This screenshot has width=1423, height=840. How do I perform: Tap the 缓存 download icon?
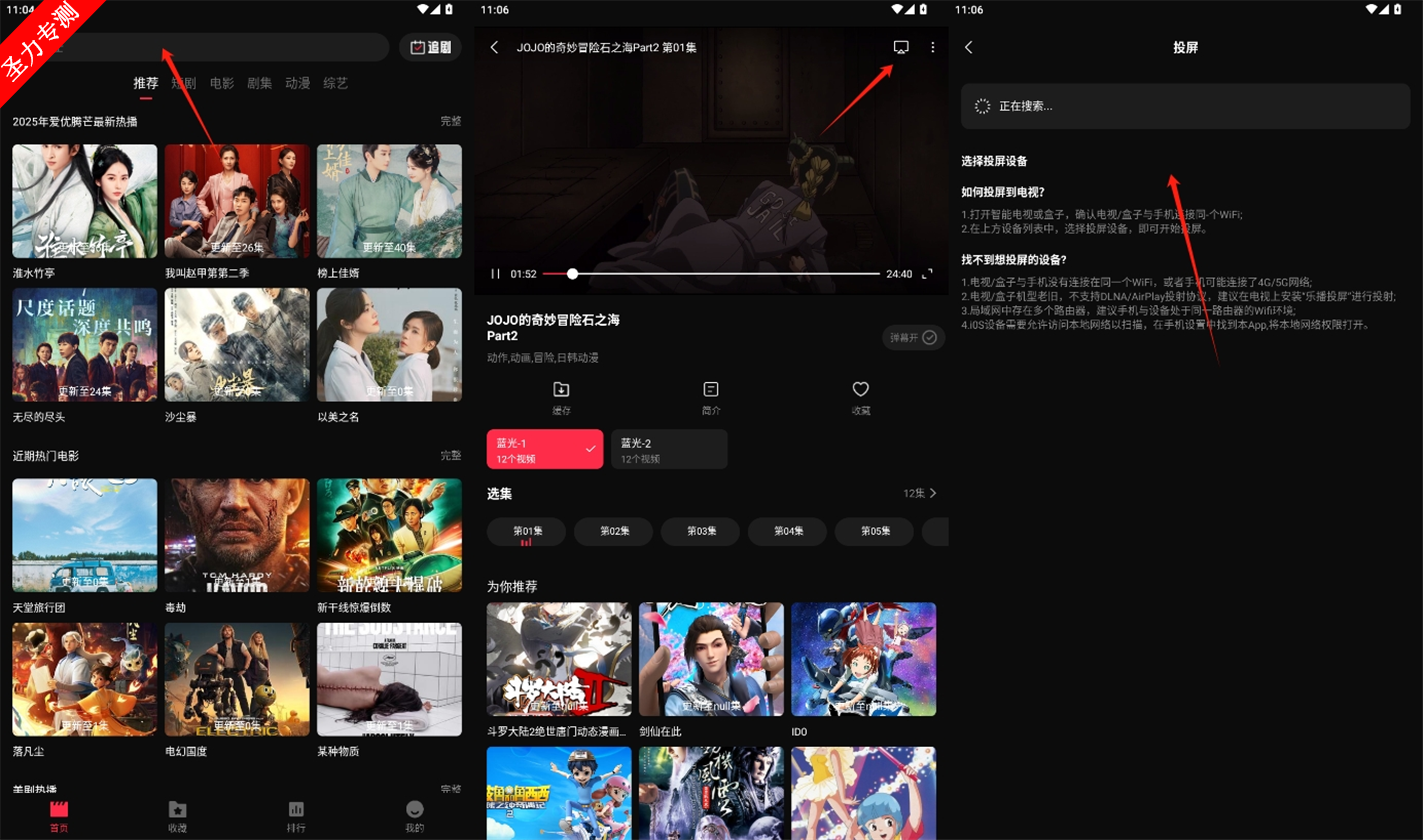point(561,389)
